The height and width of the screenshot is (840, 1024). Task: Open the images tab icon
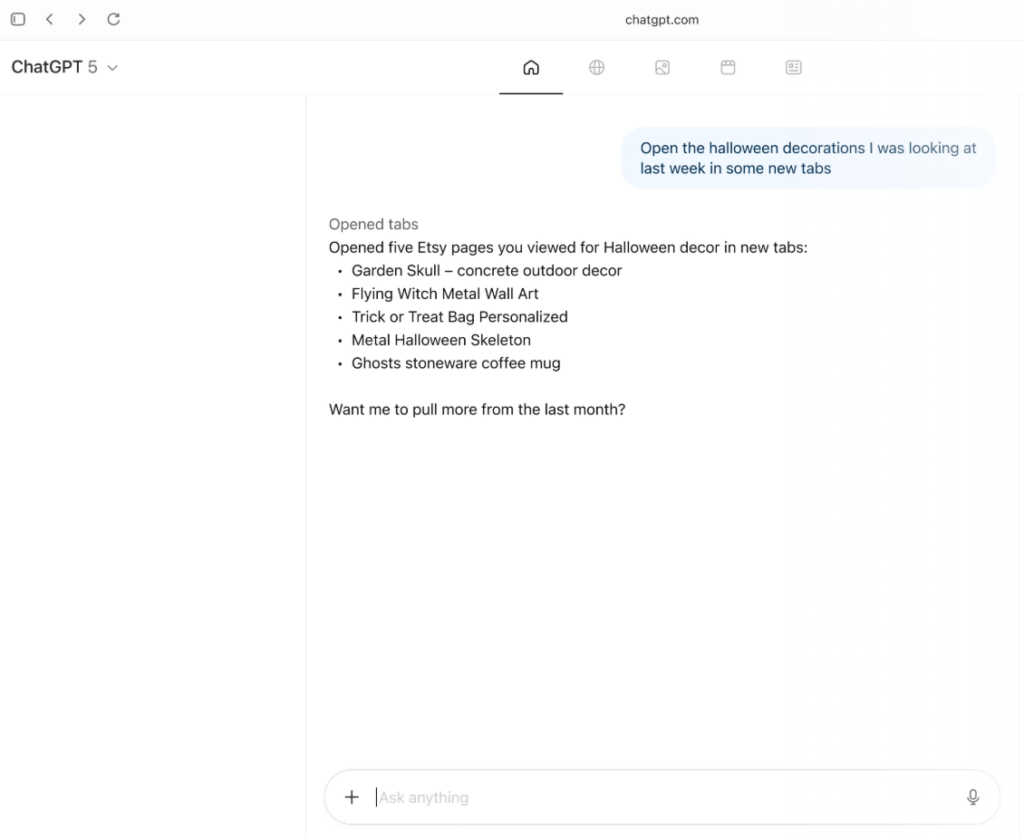[x=662, y=68]
